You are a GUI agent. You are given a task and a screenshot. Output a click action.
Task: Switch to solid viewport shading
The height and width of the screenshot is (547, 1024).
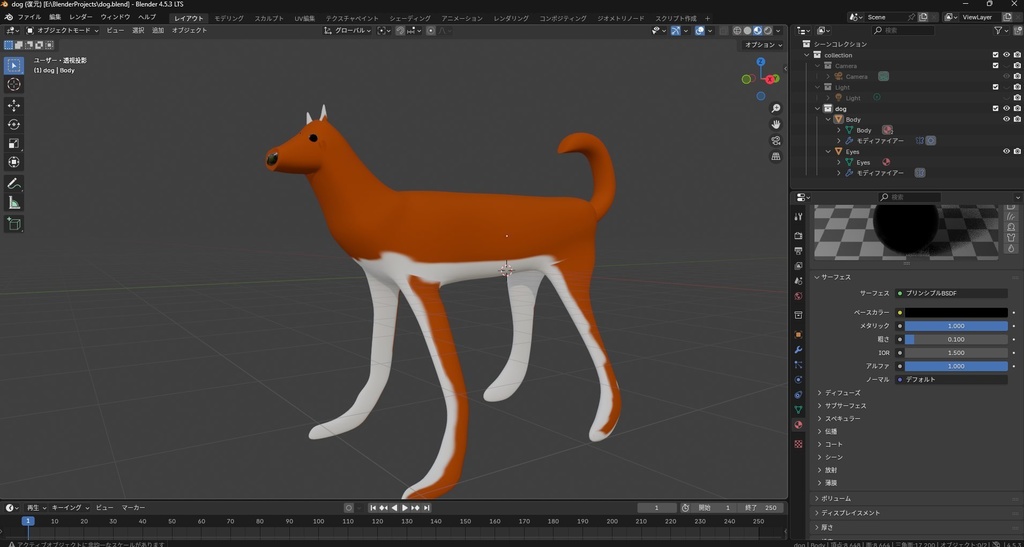tap(748, 31)
